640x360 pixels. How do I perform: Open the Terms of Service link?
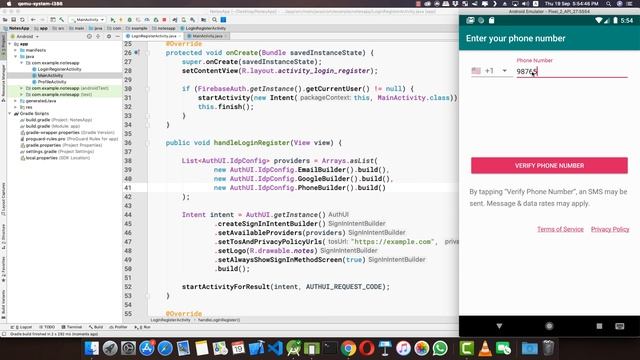point(560,229)
